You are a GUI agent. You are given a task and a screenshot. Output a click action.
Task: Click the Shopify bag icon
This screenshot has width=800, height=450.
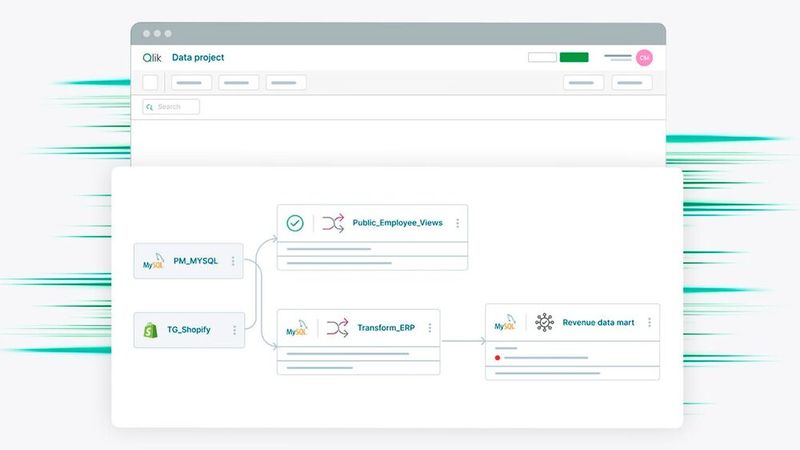tap(151, 330)
